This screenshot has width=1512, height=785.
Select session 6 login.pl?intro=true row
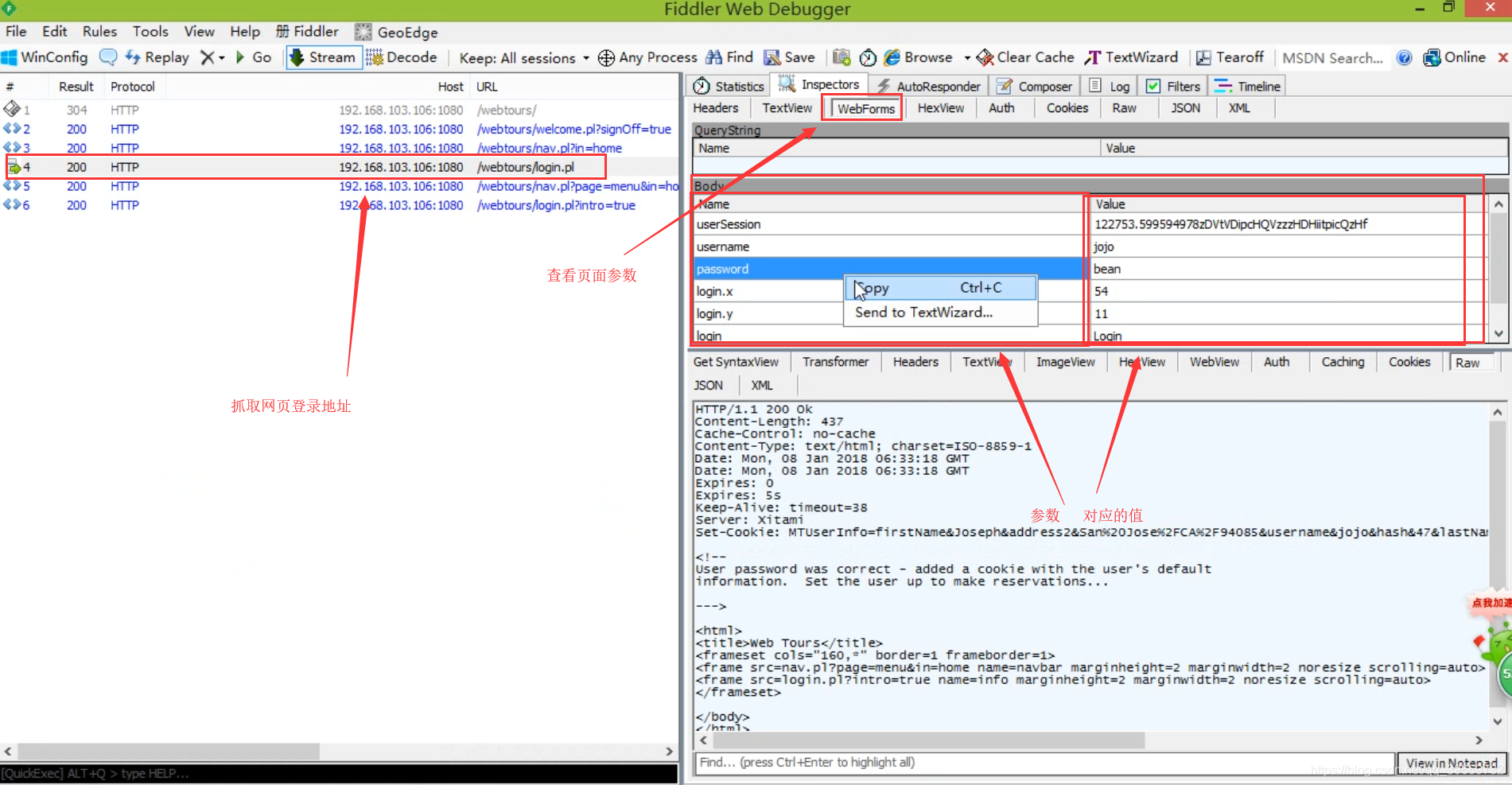(340, 205)
